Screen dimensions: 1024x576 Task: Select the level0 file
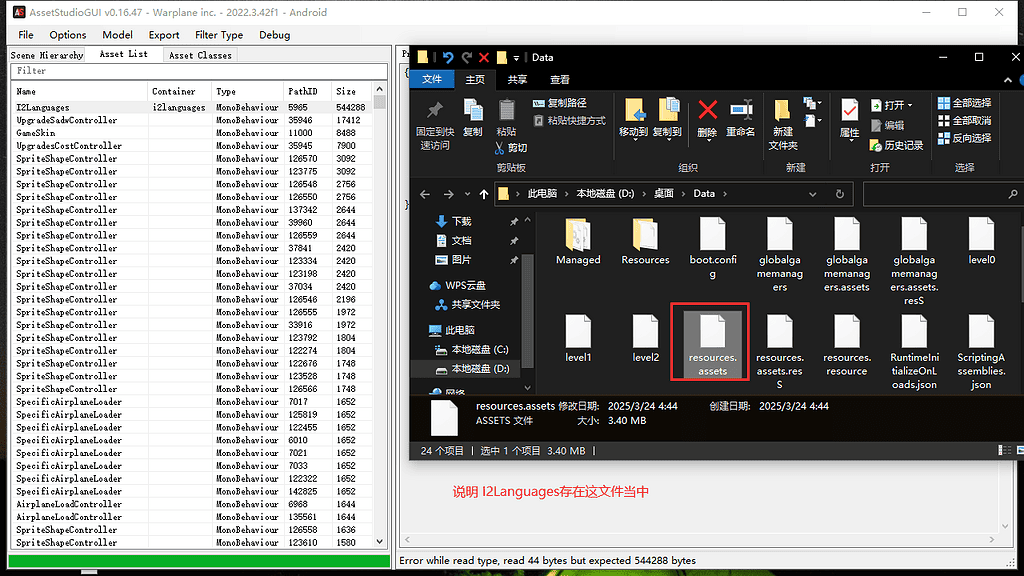pos(982,242)
